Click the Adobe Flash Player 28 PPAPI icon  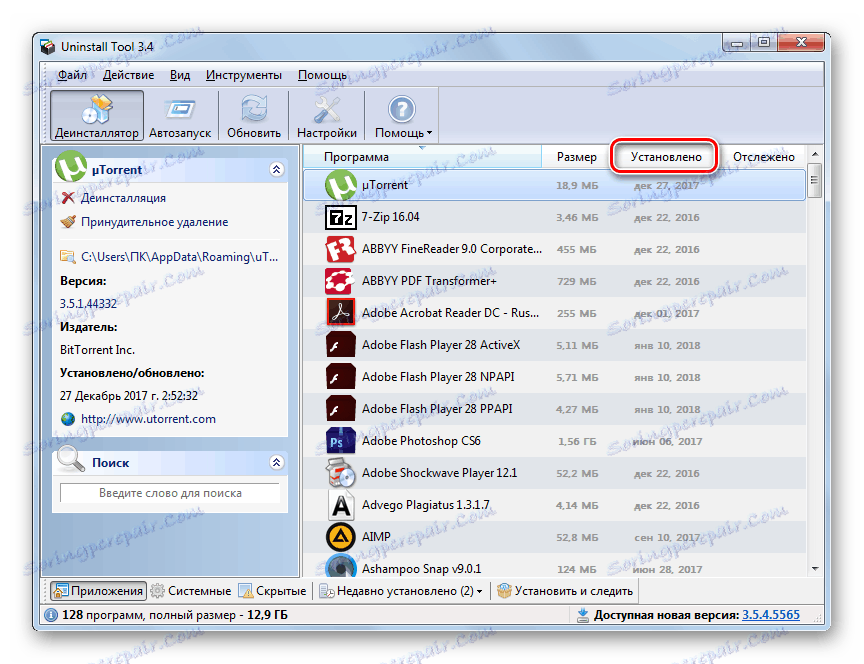click(x=340, y=409)
